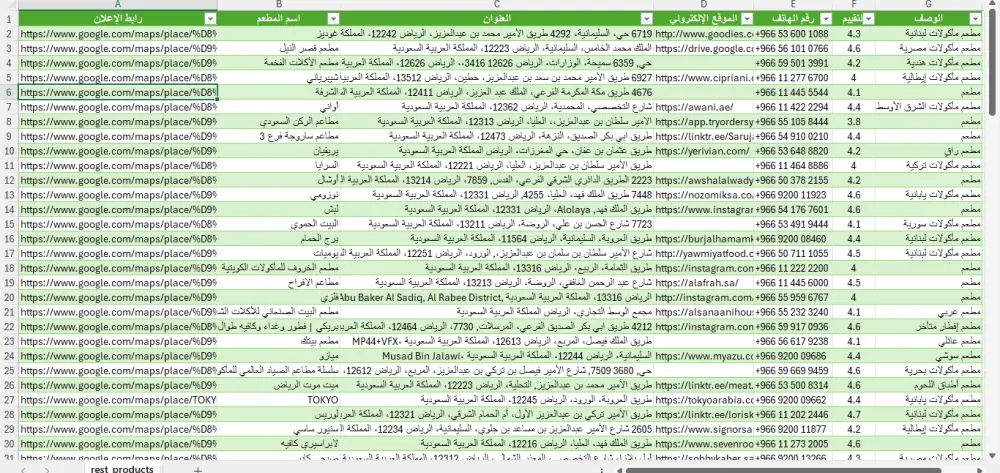Select column E header
This screenshot has height=473, width=1000.
[x=793, y=5]
